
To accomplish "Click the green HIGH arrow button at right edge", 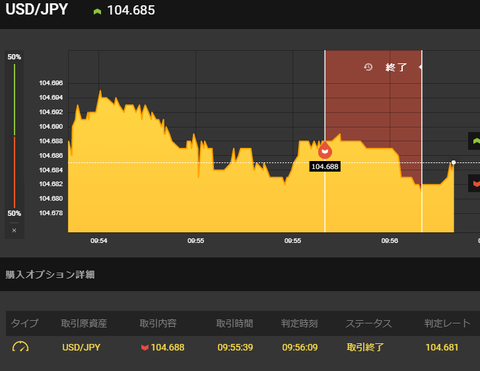I will click(475, 141).
